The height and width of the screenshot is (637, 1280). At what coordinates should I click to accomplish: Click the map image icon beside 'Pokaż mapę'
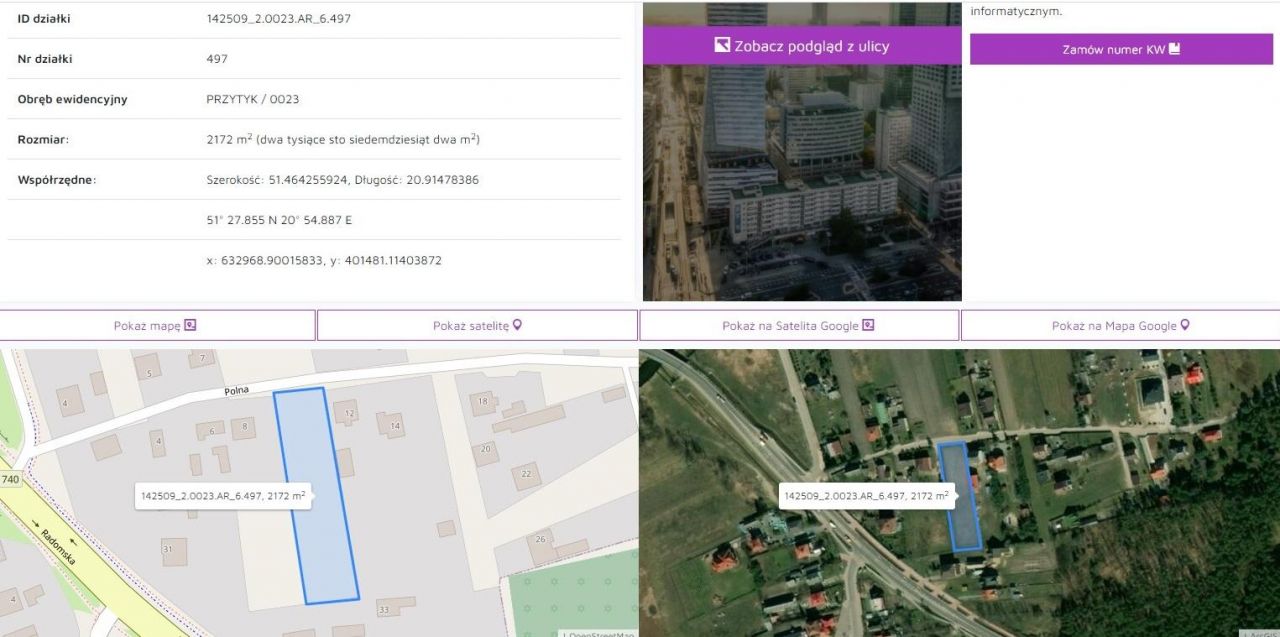[x=192, y=325]
